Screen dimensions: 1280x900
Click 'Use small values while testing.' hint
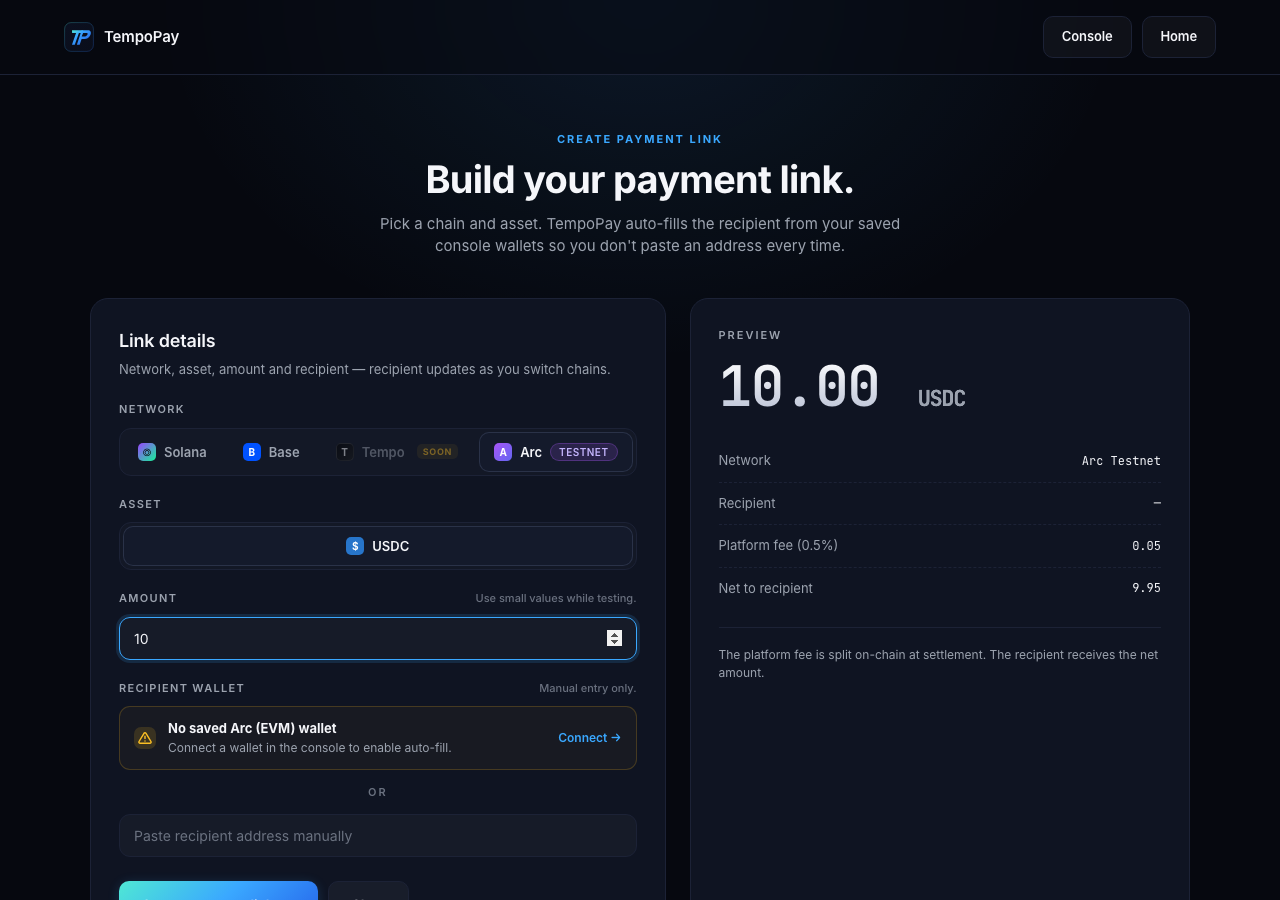pyautogui.click(x=556, y=598)
